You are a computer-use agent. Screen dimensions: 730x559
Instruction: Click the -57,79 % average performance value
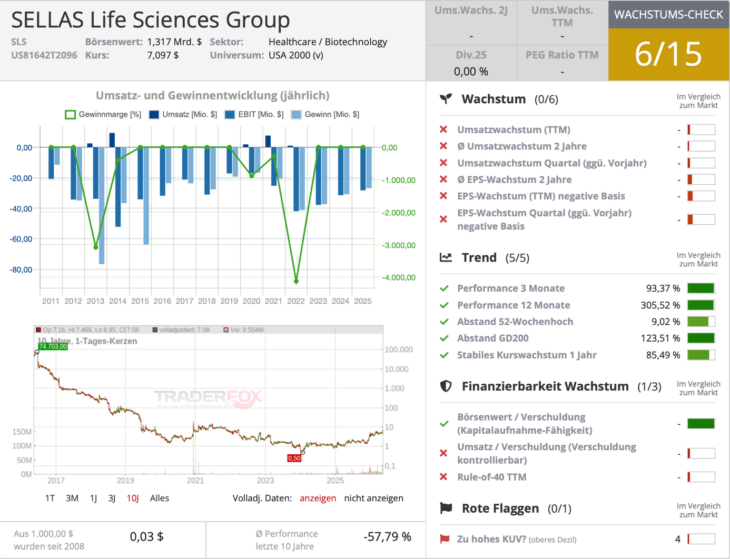pyautogui.click(x=387, y=537)
